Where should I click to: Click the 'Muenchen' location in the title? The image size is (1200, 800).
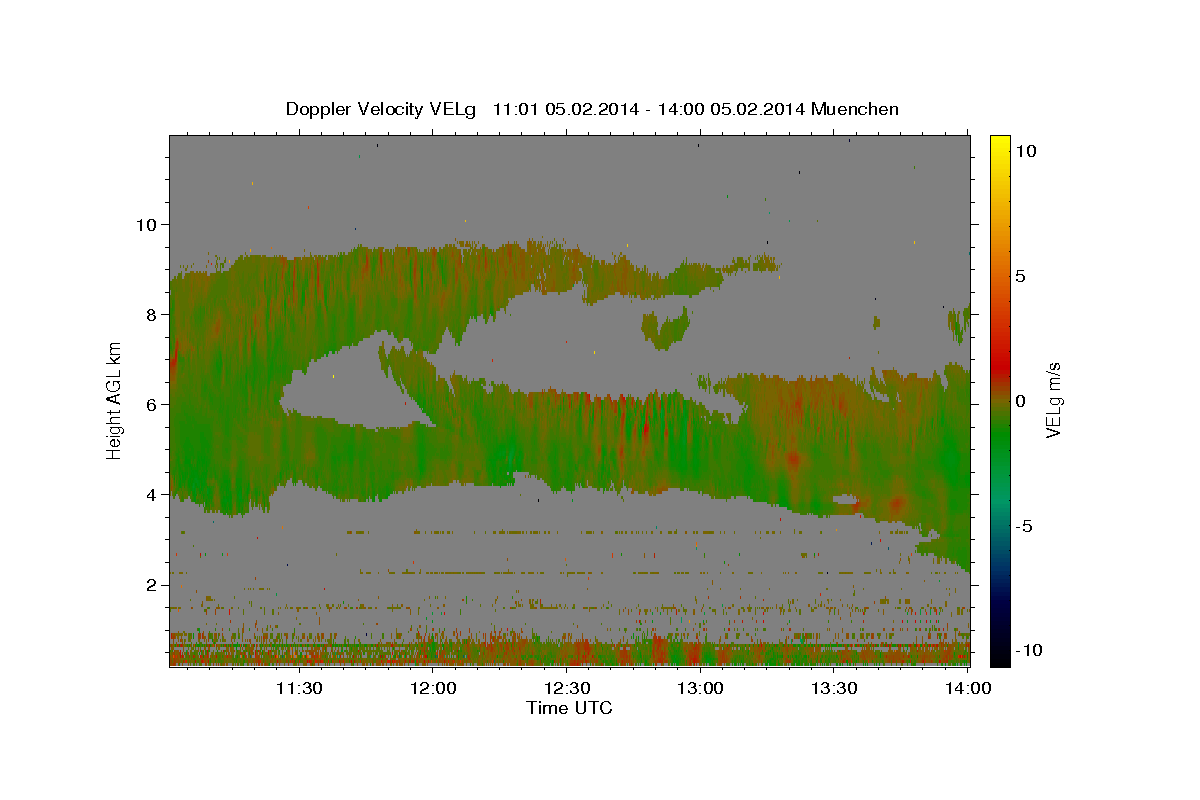[x=855, y=109]
